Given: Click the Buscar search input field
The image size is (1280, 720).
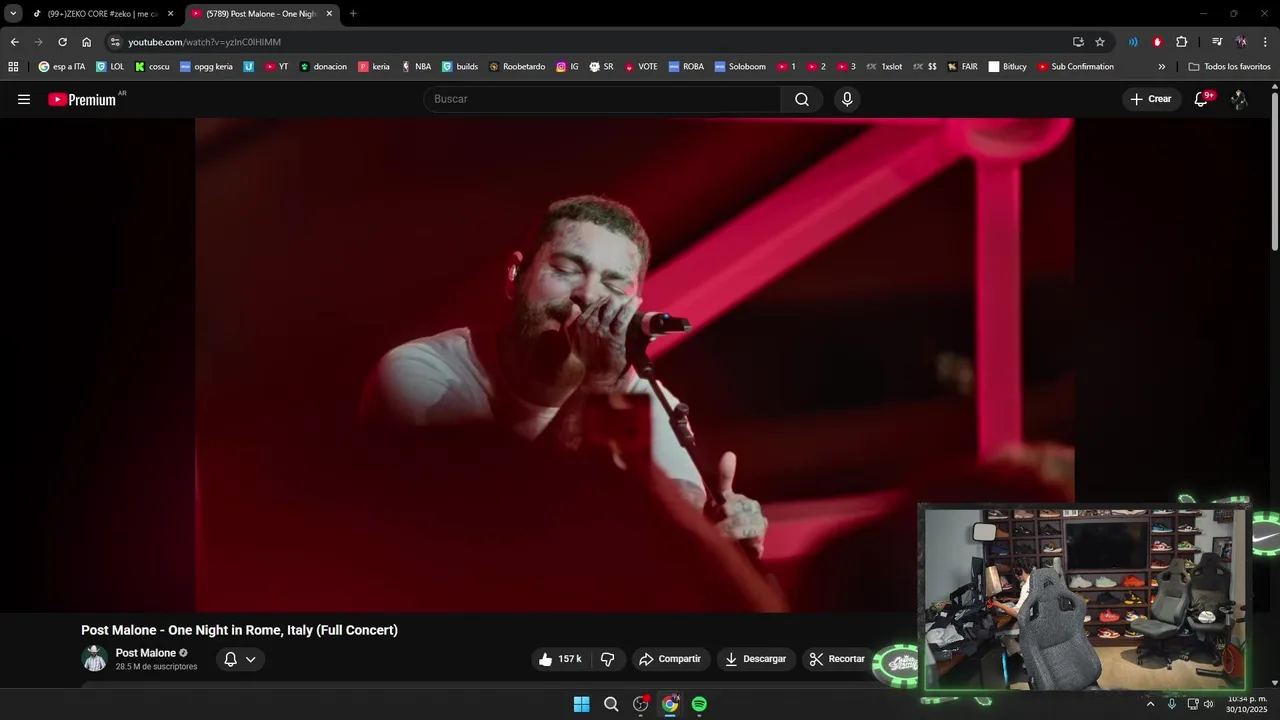Looking at the screenshot, I should (602, 99).
